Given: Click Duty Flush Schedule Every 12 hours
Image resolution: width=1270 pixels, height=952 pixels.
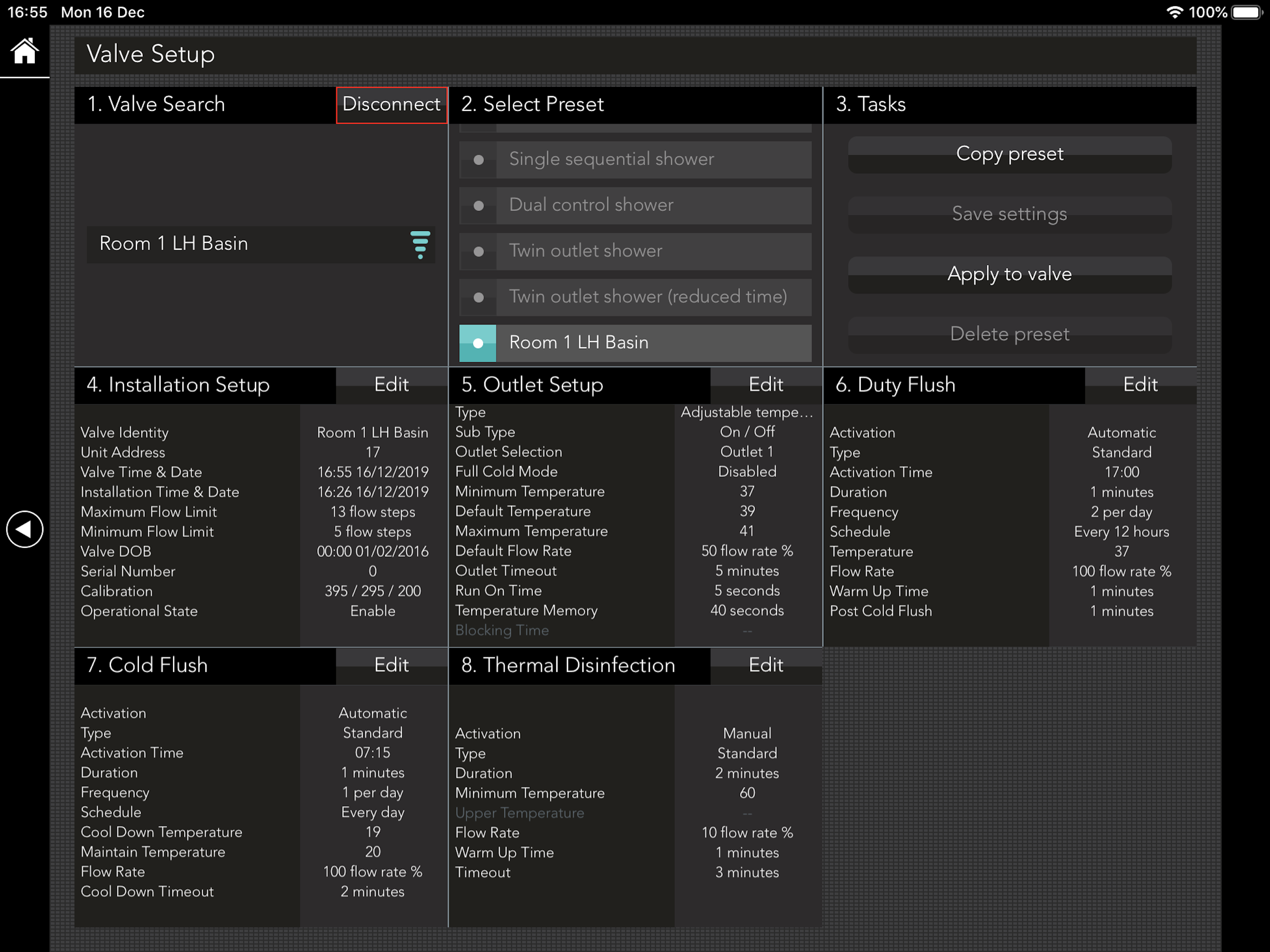Looking at the screenshot, I should click(1121, 532).
